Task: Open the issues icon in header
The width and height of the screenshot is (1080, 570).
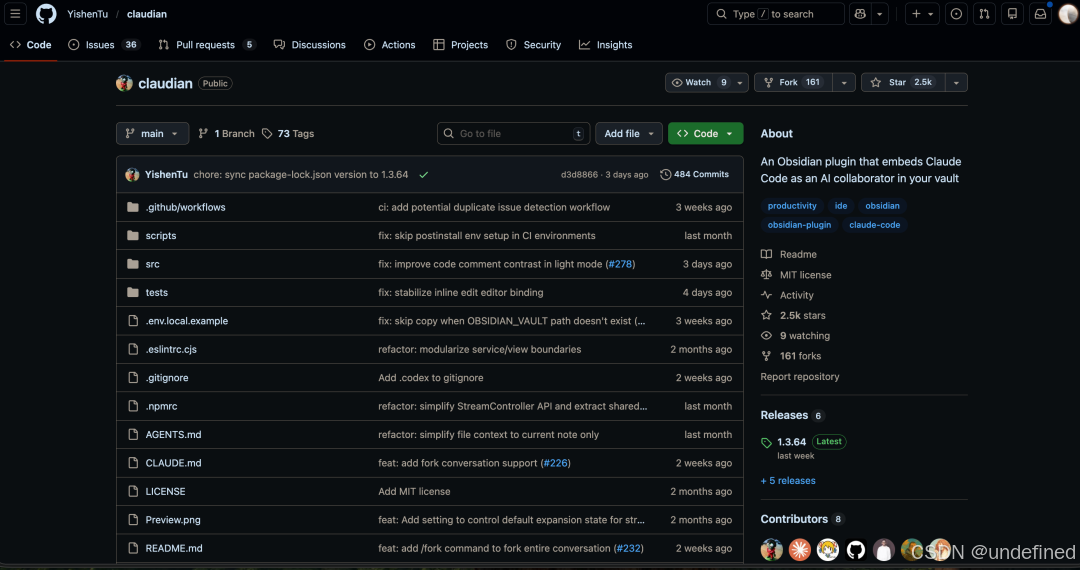Action: pyautogui.click(x=956, y=14)
